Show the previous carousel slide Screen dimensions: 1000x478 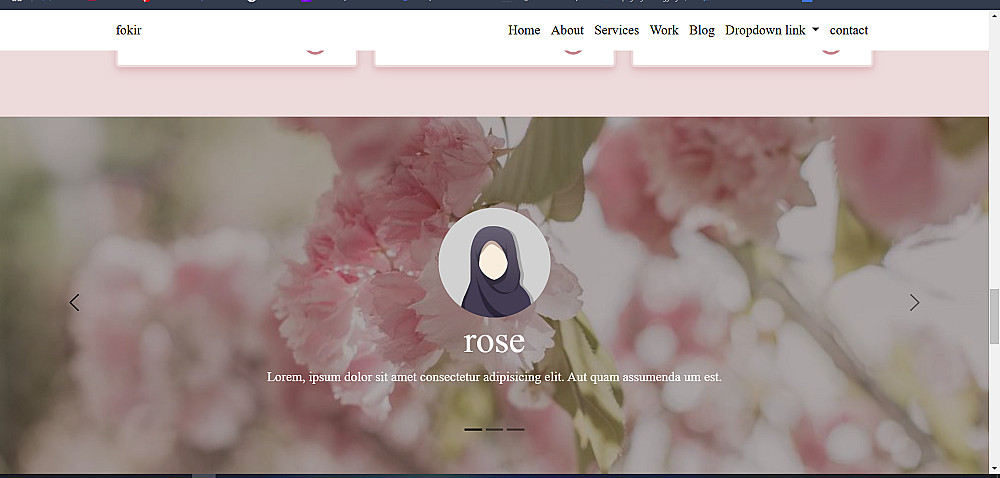point(74,303)
